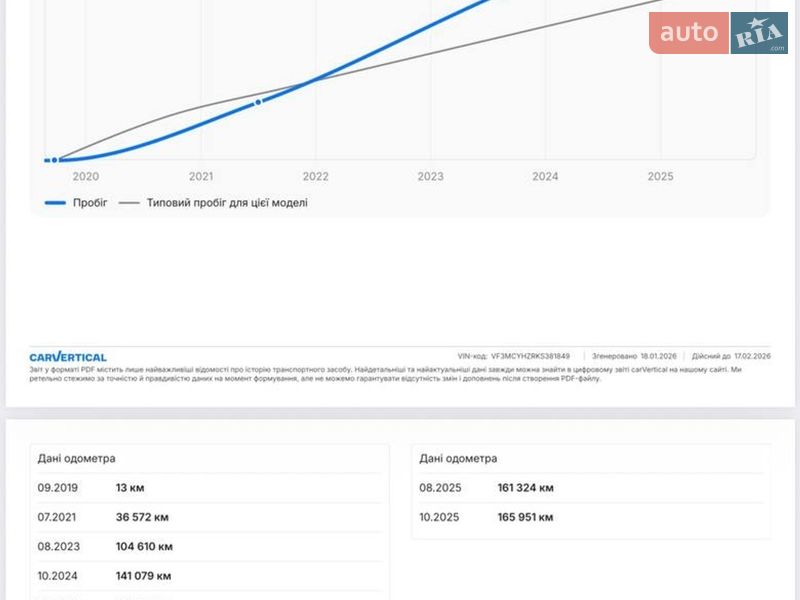
Task: Select the Пробіг legend label
Action: pyautogui.click(x=90, y=203)
